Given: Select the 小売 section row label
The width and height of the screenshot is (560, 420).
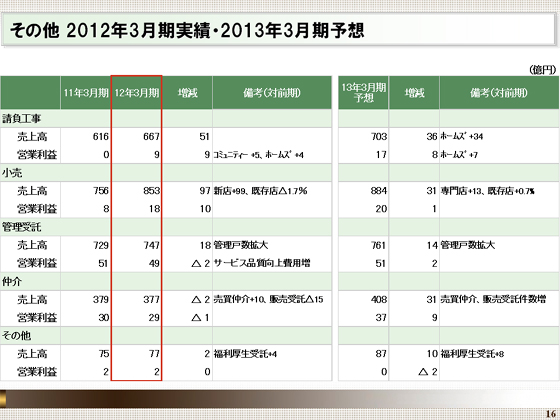Looking at the screenshot, I should [x=12, y=172].
